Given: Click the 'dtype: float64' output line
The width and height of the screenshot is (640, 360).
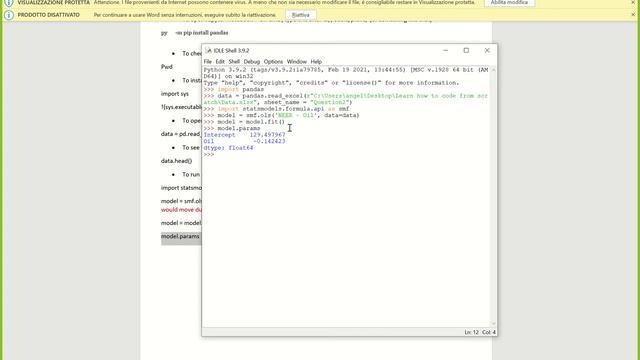Looking at the screenshot, I should tap(228, 148).
